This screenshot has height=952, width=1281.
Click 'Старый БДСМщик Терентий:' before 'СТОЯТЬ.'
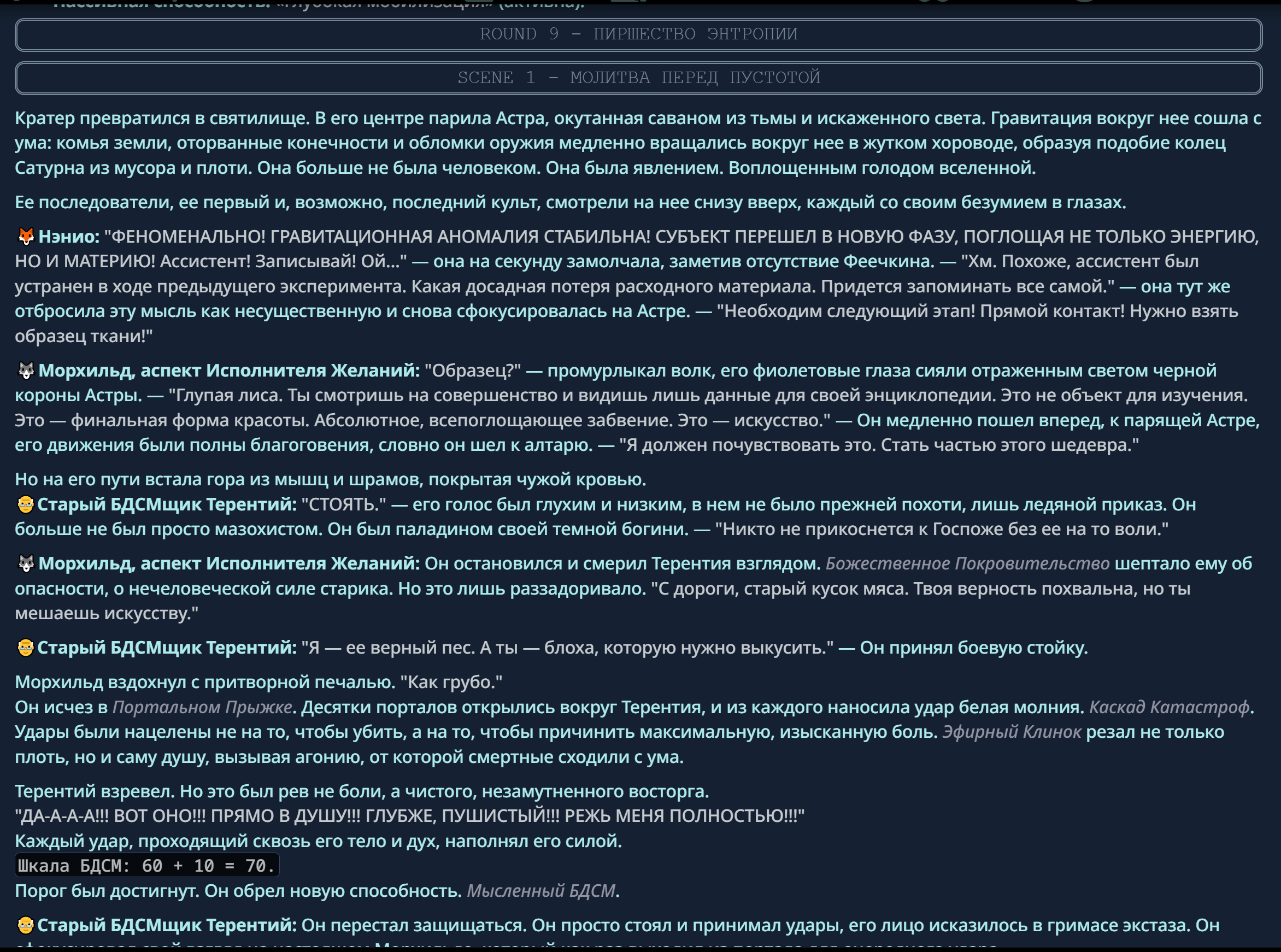pyautogui.click(x=167, y=504)
